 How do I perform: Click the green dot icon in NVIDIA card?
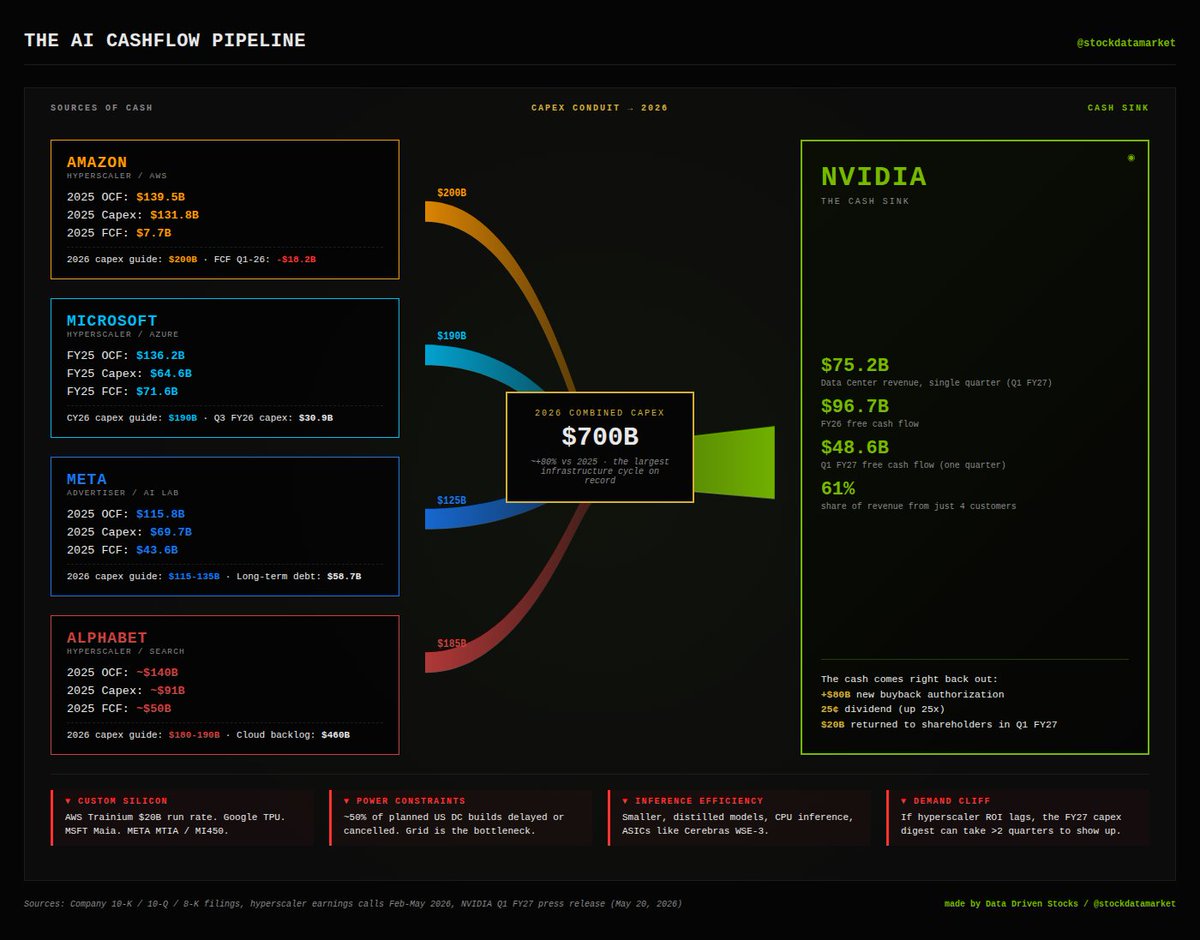point(1131,157)
